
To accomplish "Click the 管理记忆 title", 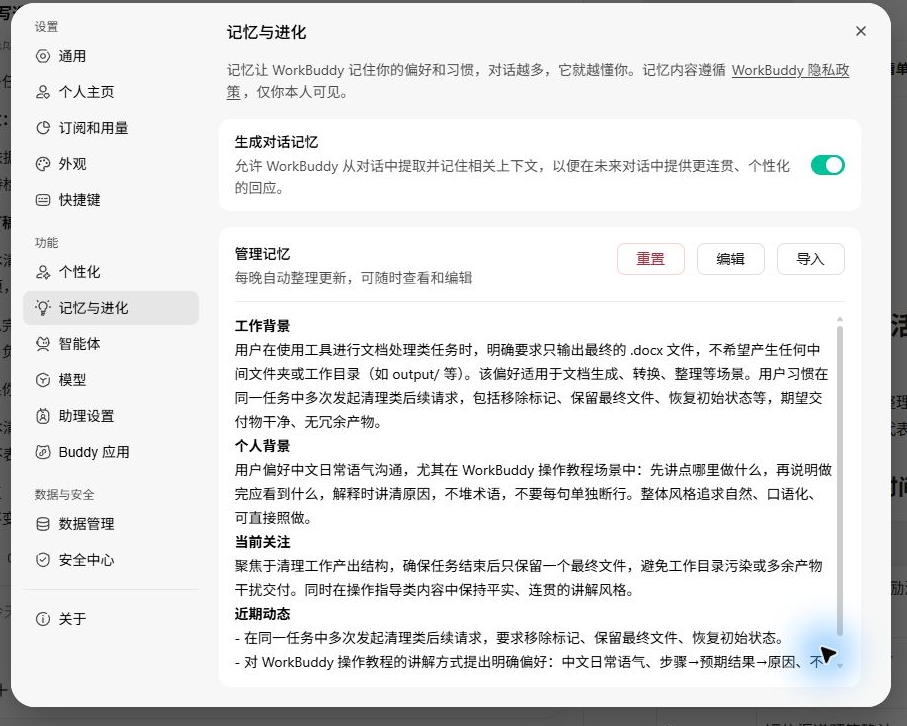I will (x=262, y=254).
